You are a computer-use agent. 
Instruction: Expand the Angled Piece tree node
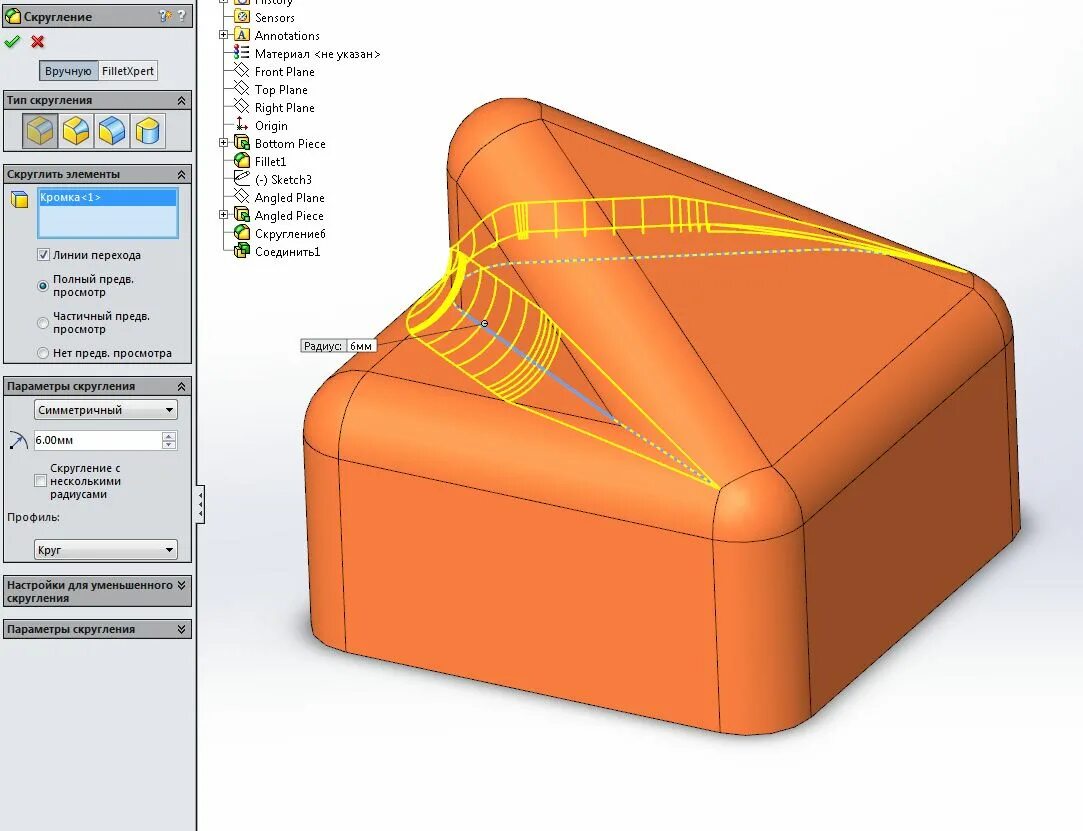click(224, 215)
